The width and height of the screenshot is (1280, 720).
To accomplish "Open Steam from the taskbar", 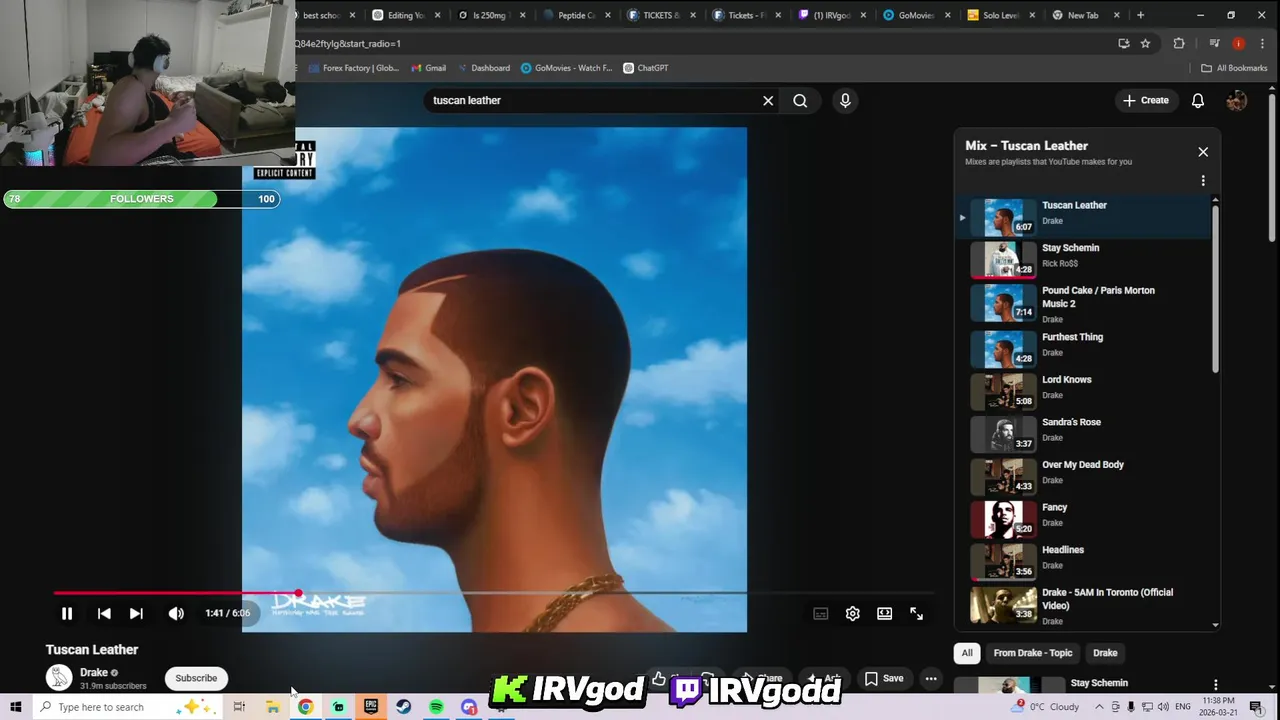I will click(x=404, y=707).
